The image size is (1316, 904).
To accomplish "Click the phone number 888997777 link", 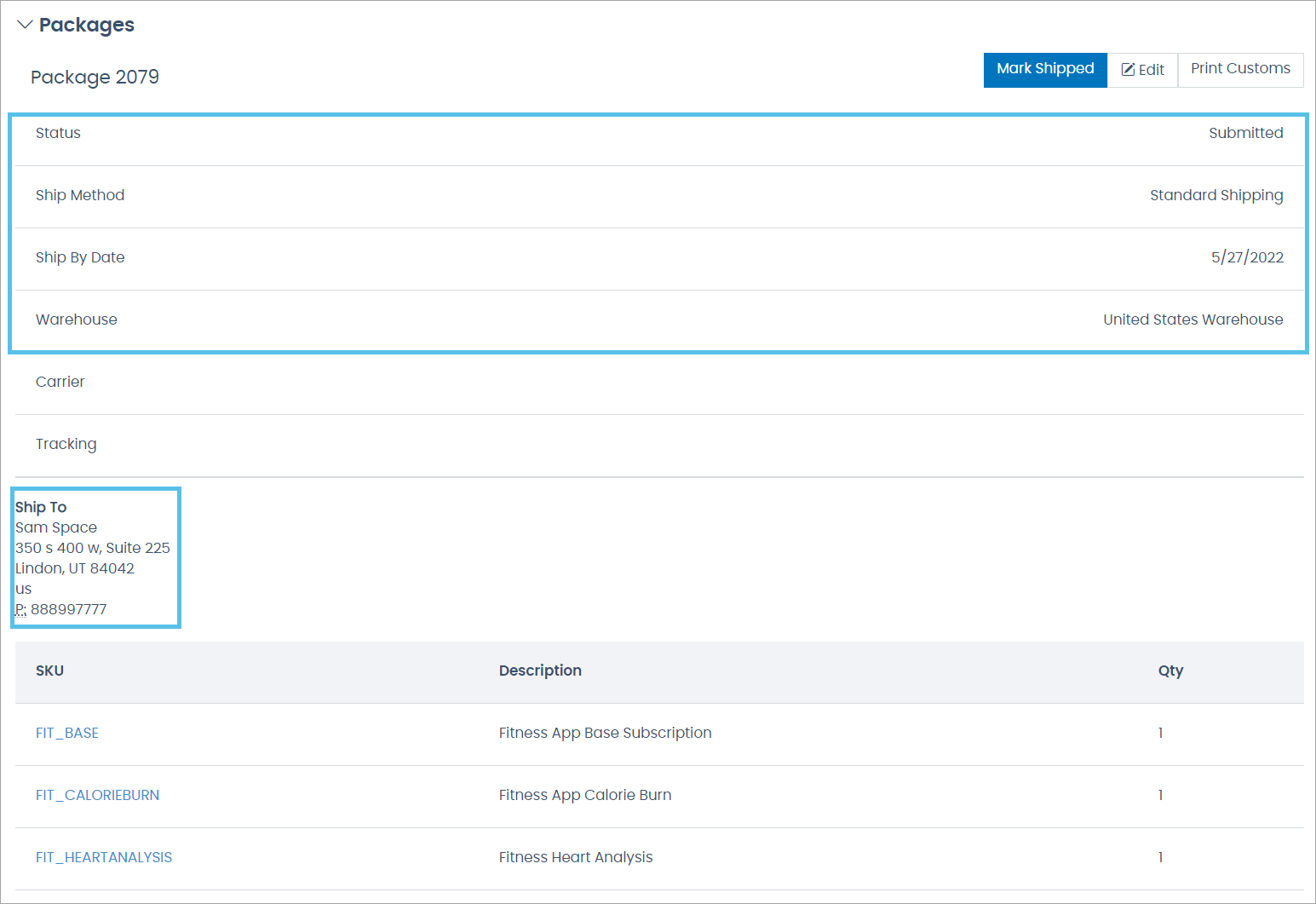I will [x=69, y=608].
